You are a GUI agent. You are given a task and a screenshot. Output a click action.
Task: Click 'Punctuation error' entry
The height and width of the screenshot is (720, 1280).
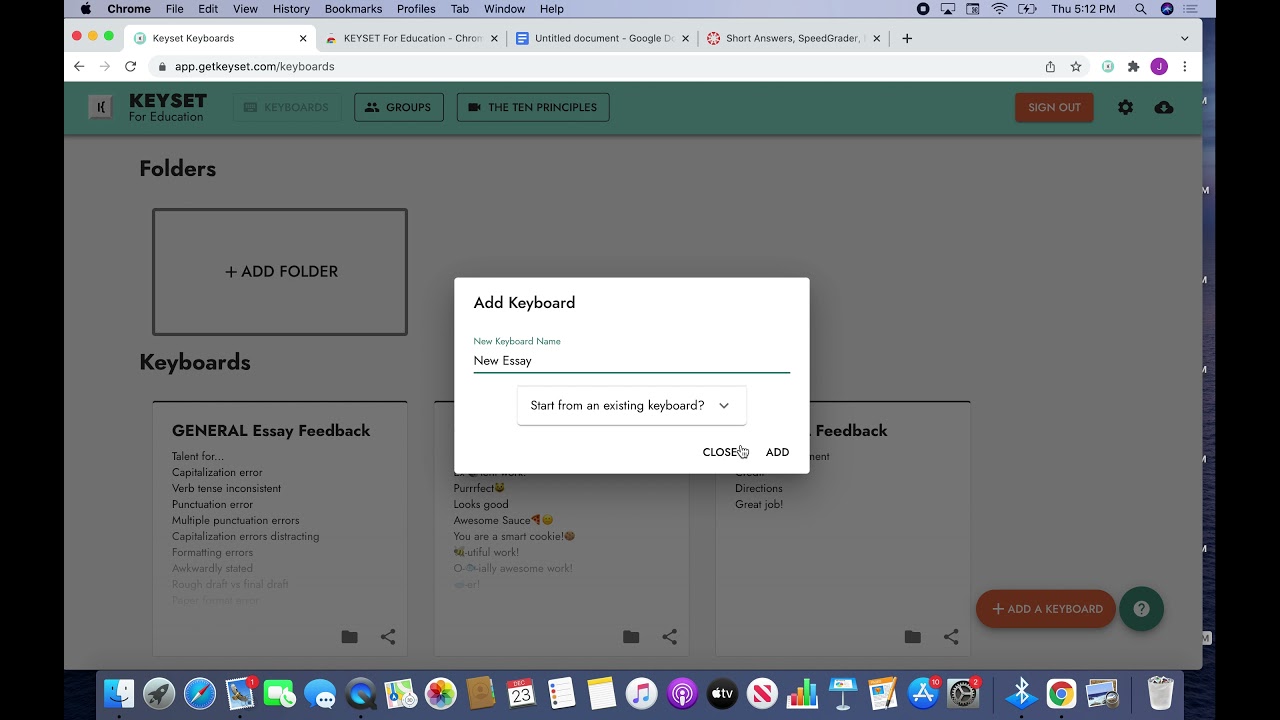coord(212,504)
